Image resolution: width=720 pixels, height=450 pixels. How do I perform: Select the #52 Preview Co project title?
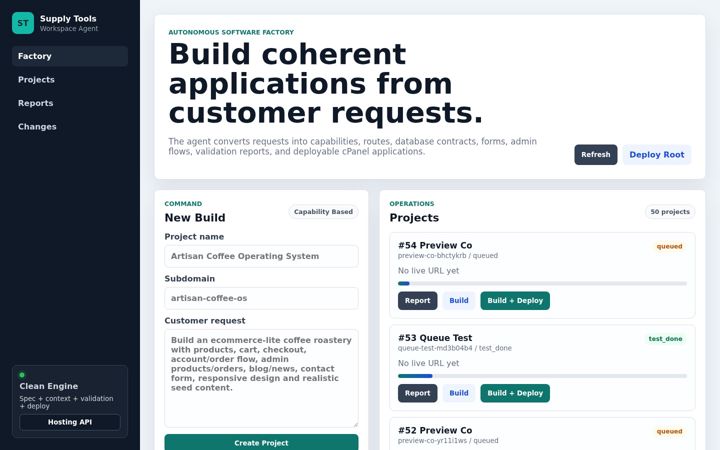tap(435, 430)
